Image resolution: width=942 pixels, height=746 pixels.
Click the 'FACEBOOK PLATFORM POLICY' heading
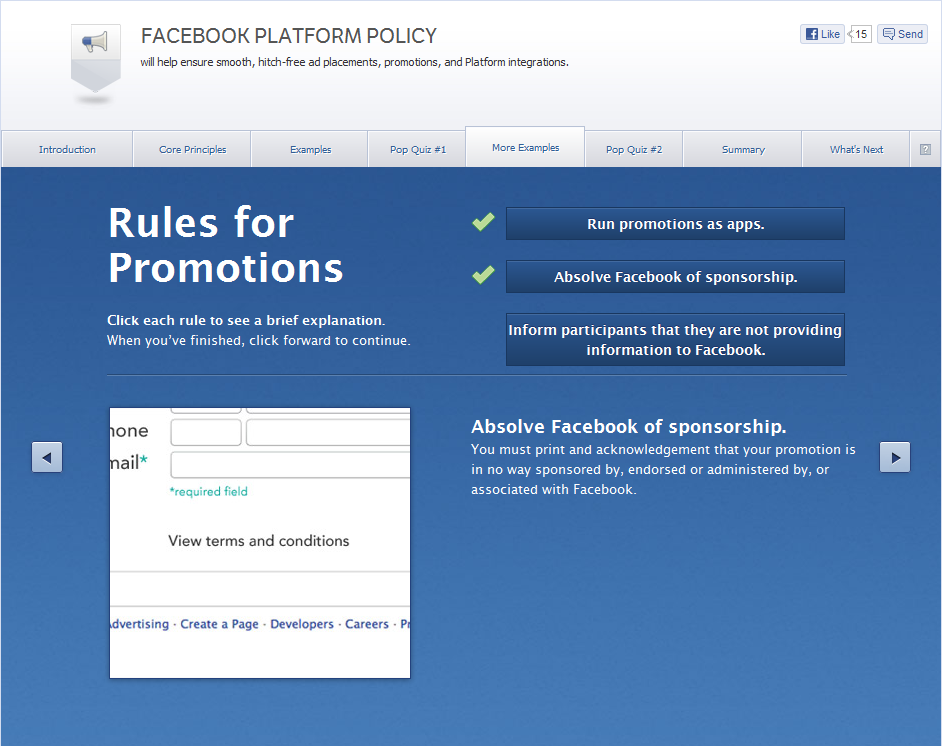[289, 36]
